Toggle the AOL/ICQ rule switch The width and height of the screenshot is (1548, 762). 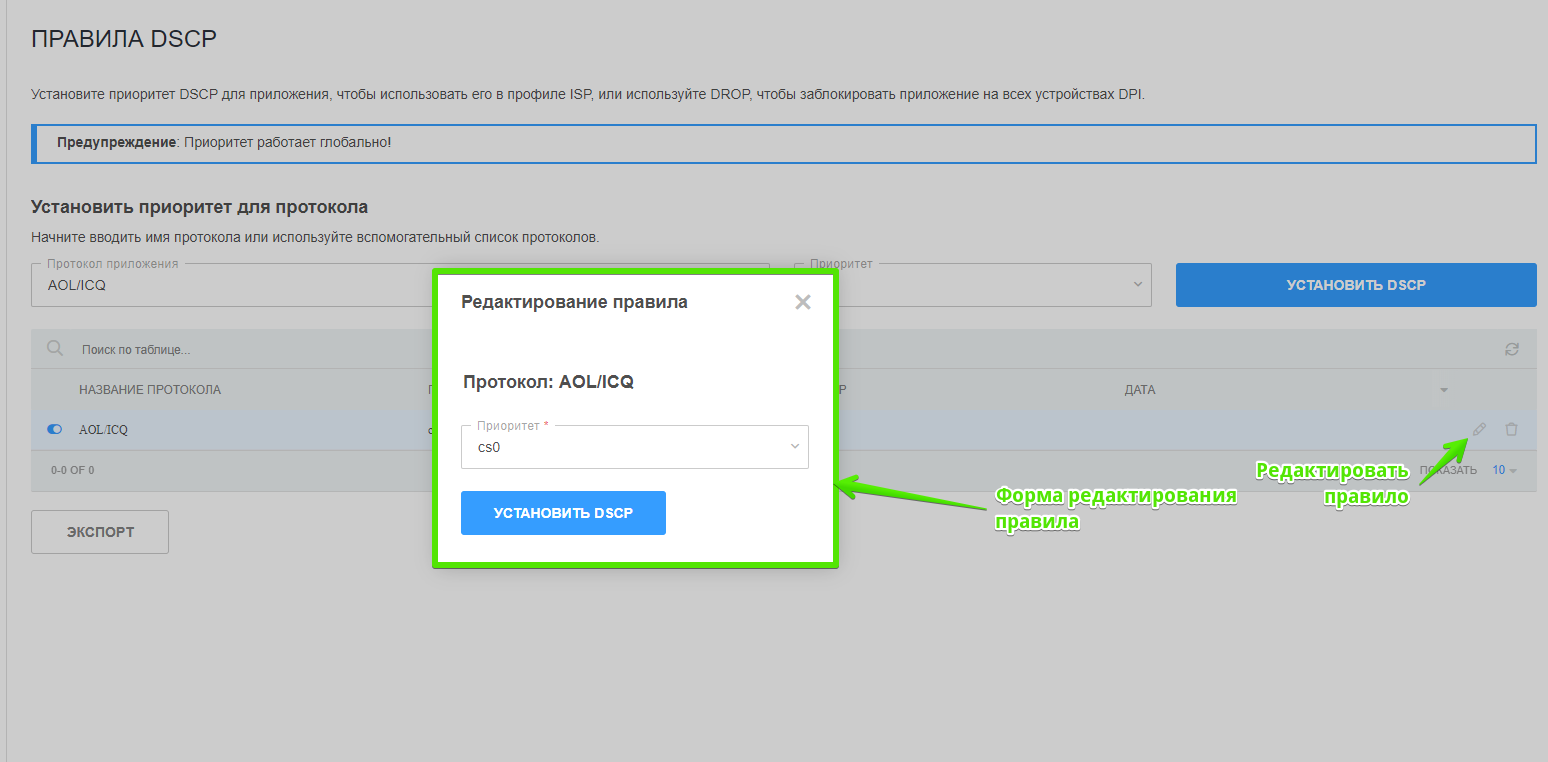coord(55,429)
